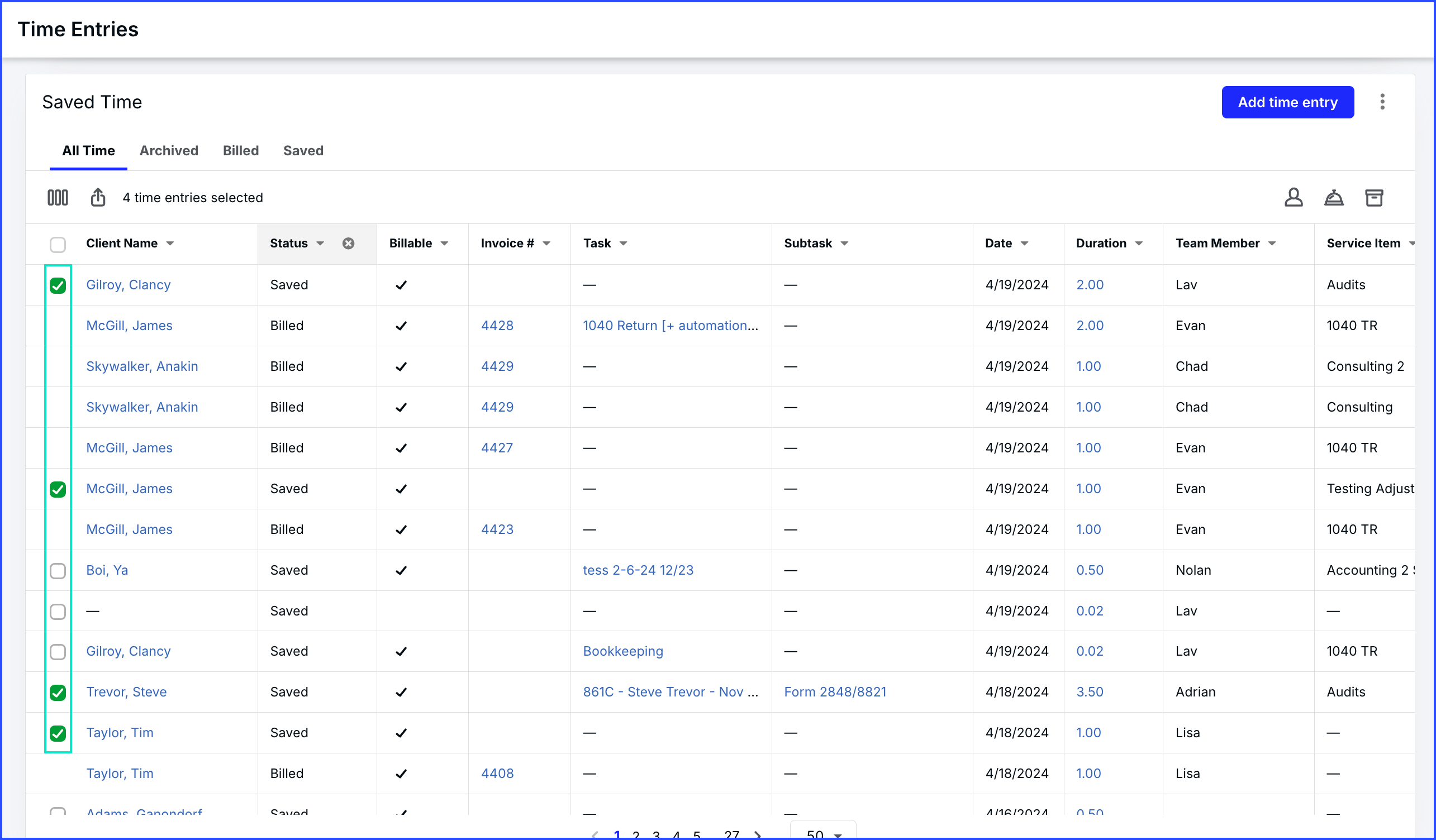Click the assign team member person icon
1436x840 pixels.
click(1294, 198)
